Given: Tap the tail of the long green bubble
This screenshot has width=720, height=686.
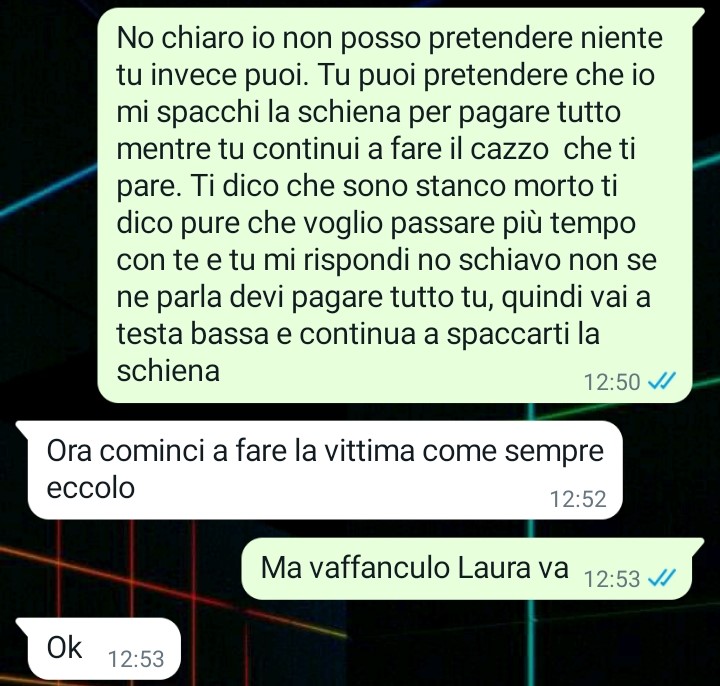Looking at the screenshot, I should (698, 14).
